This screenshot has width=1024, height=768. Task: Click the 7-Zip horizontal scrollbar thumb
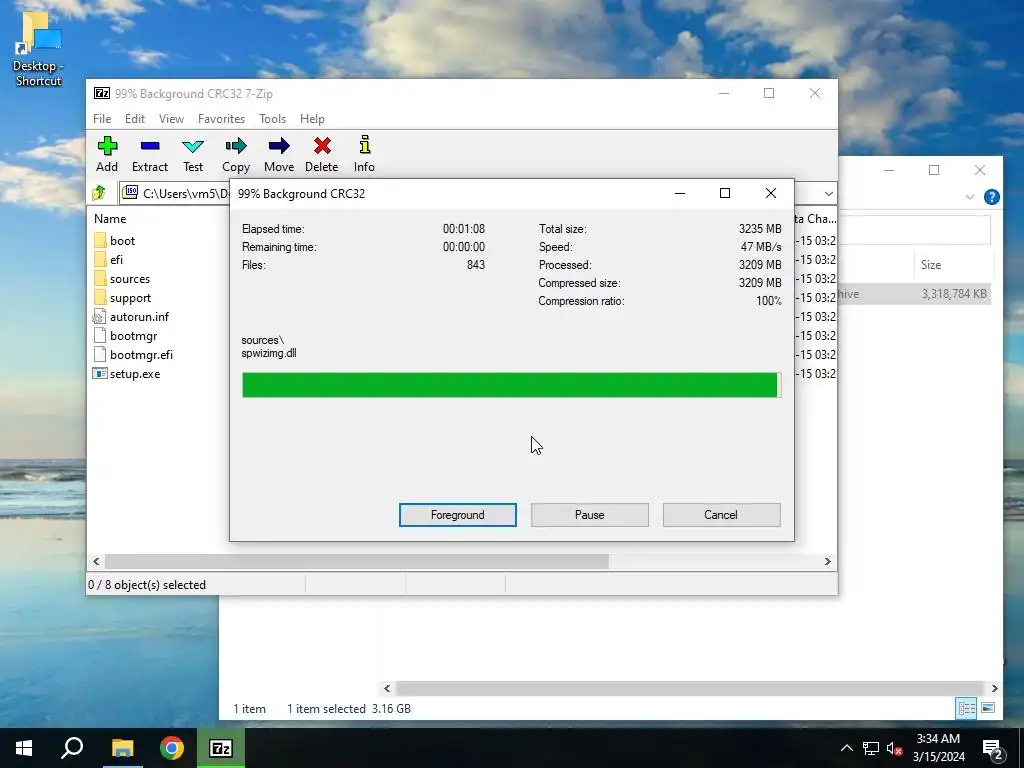pos(357,562)
